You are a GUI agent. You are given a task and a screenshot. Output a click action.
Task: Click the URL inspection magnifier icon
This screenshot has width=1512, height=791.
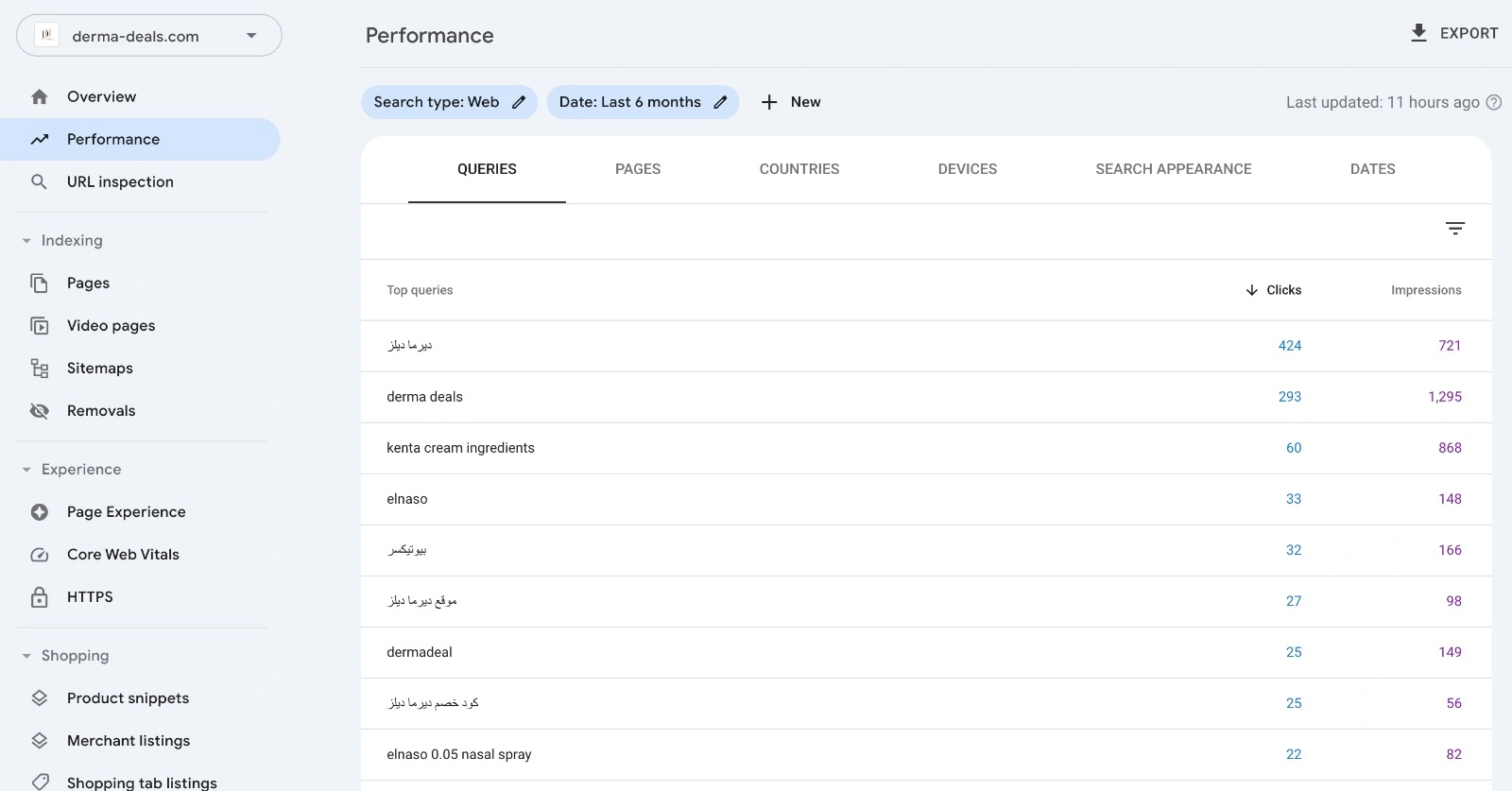click(39, 181)
